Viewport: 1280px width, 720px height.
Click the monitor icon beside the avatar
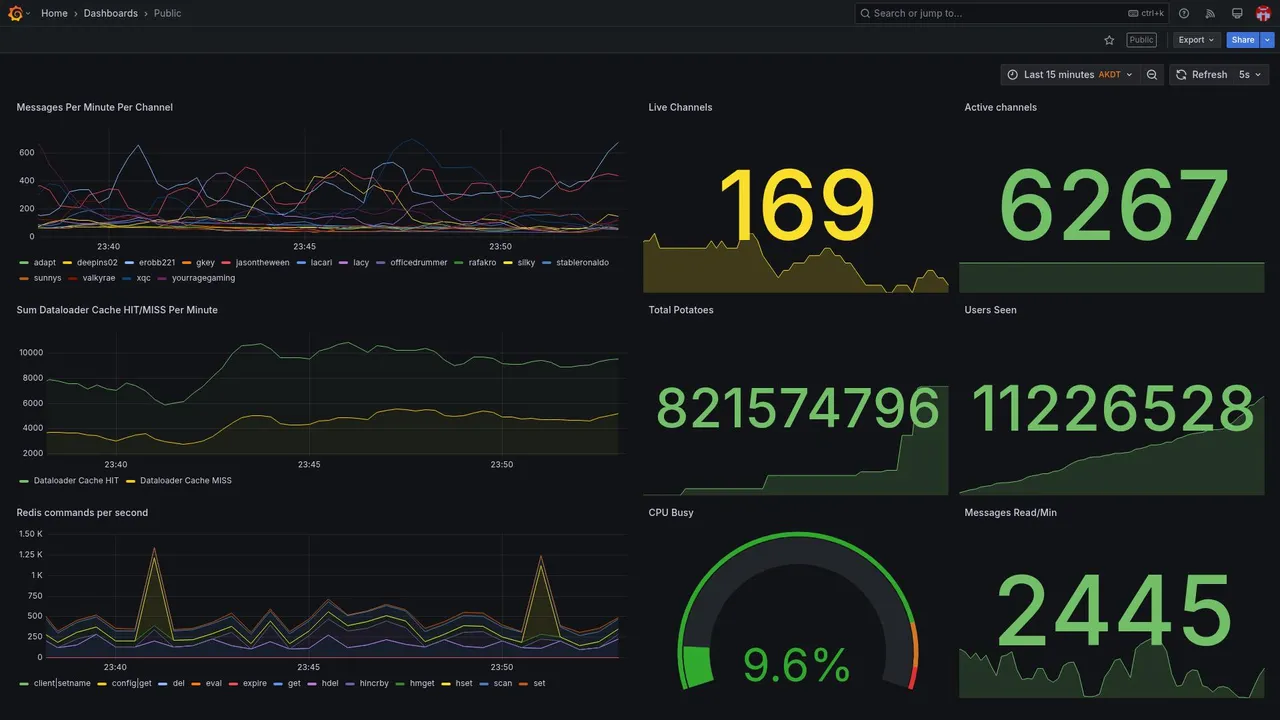pyautogui.click(x=1237, y=13)
